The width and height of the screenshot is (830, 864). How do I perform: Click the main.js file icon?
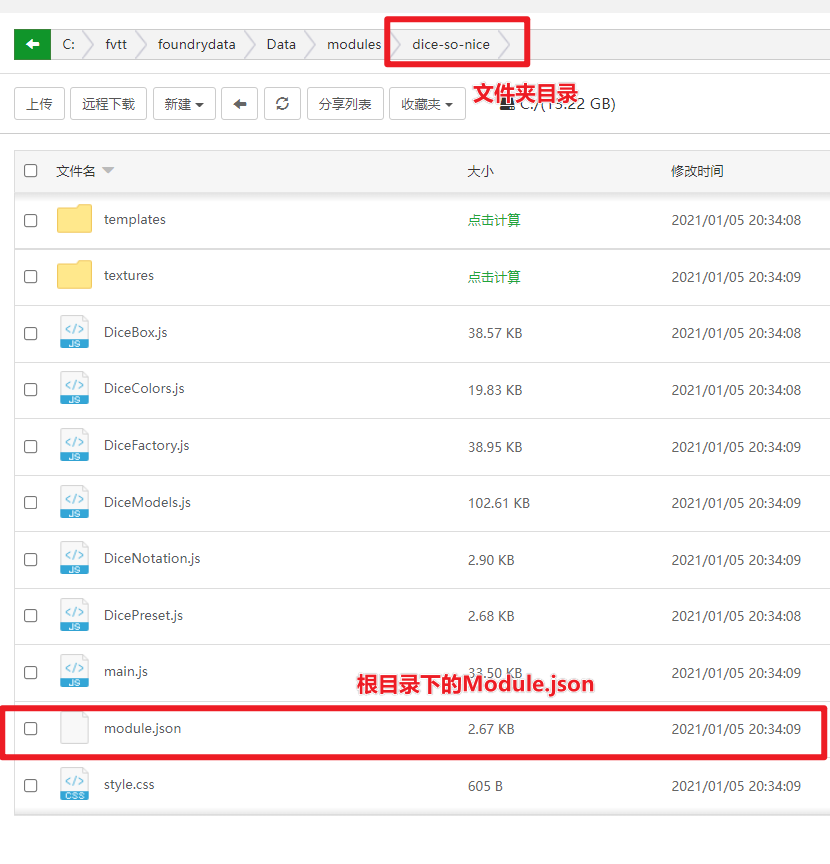pos(74,672)
